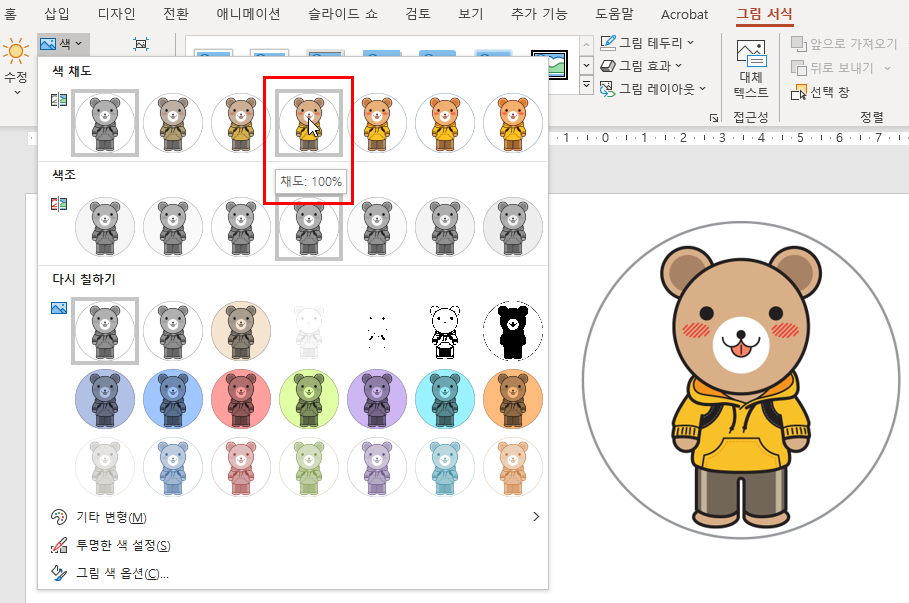
Task: Switch to the 애니메이션 ribbon tab
Action: 248,15
